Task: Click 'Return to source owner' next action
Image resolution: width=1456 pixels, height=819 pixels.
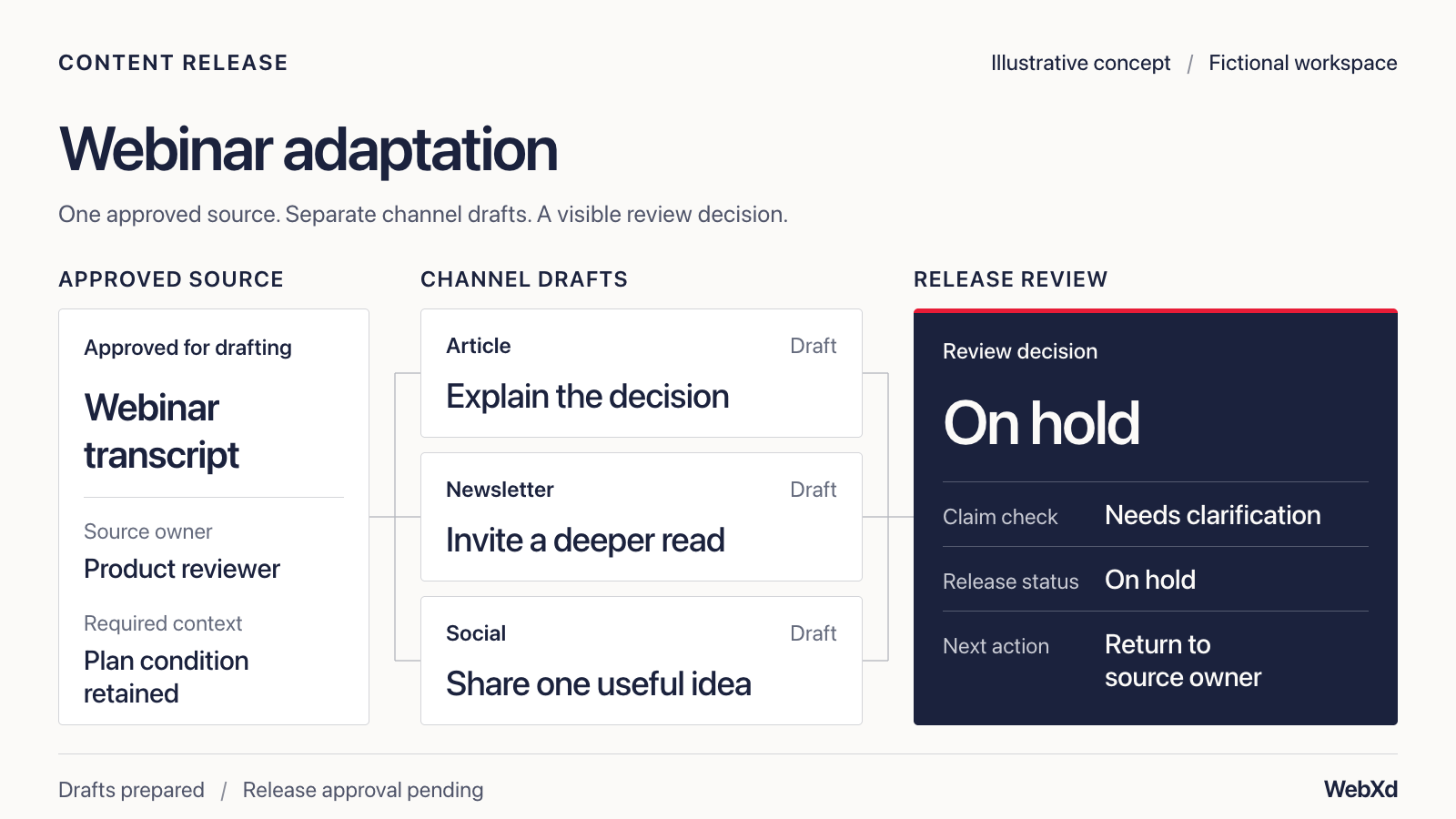Action: [1183, 661]
